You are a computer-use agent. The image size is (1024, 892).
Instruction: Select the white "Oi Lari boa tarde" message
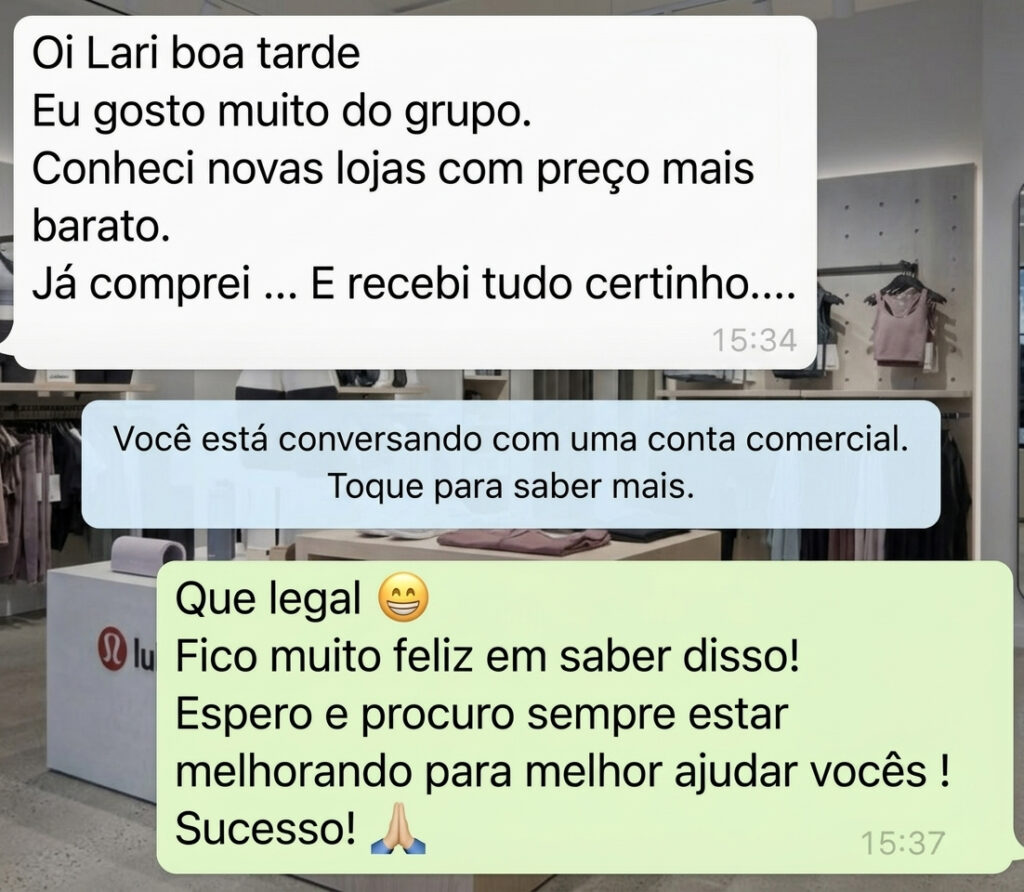415,193
